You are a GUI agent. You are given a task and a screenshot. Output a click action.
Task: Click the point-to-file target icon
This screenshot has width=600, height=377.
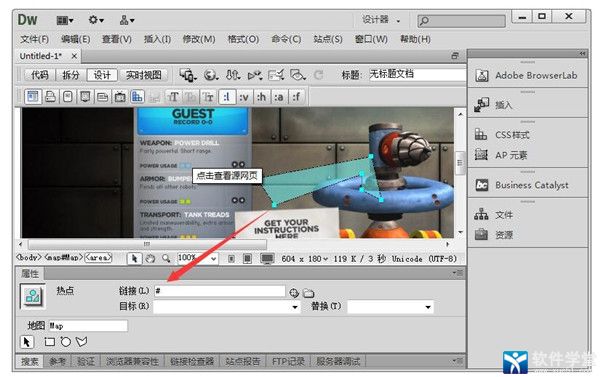coord(294,293)
